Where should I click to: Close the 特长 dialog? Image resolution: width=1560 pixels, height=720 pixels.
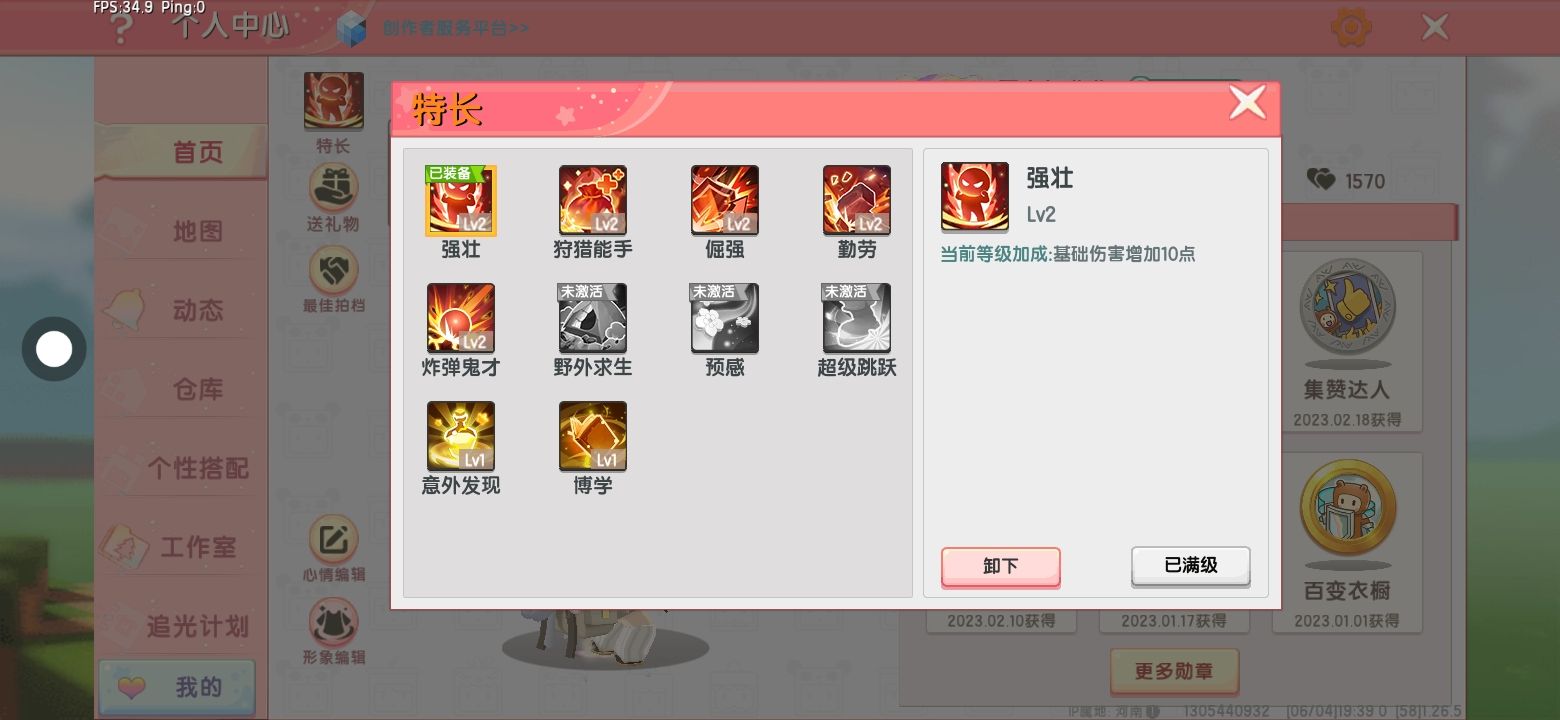pyautogui.click(x=1247, y=102)
